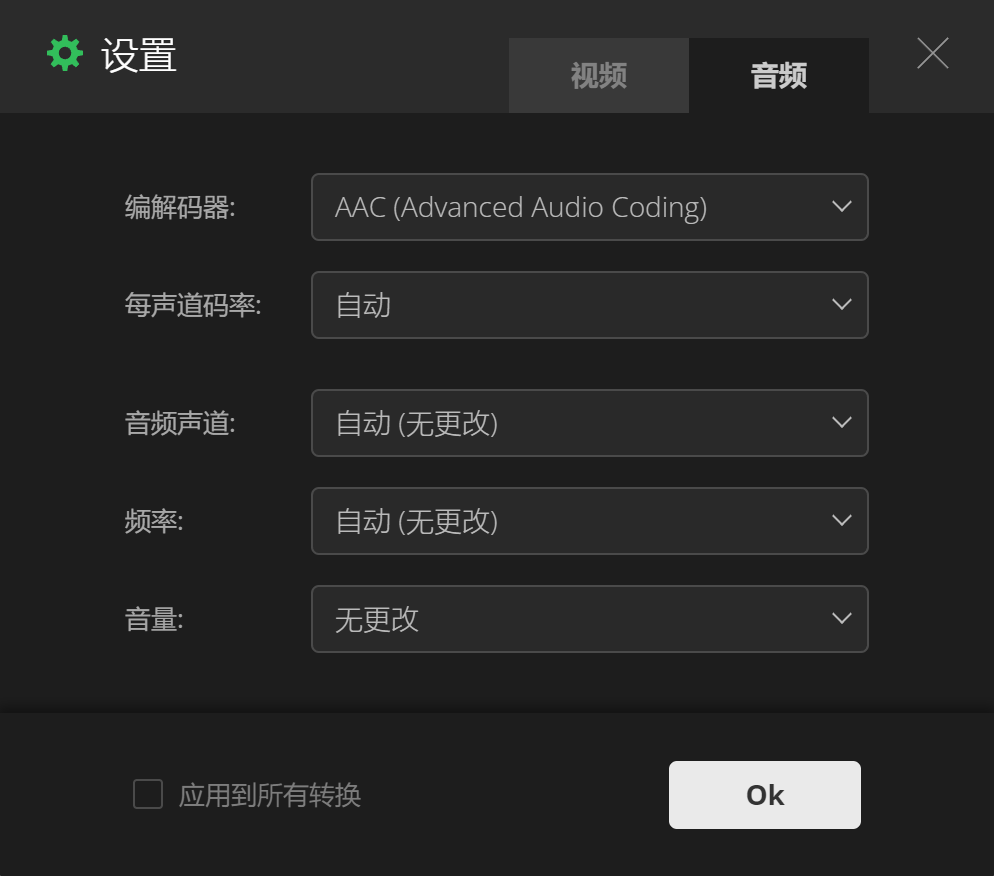Image resolution: width=994 pixels, height=876 pixels.
Task: Click the 设置 dialog title text
Action: (139, 55)
